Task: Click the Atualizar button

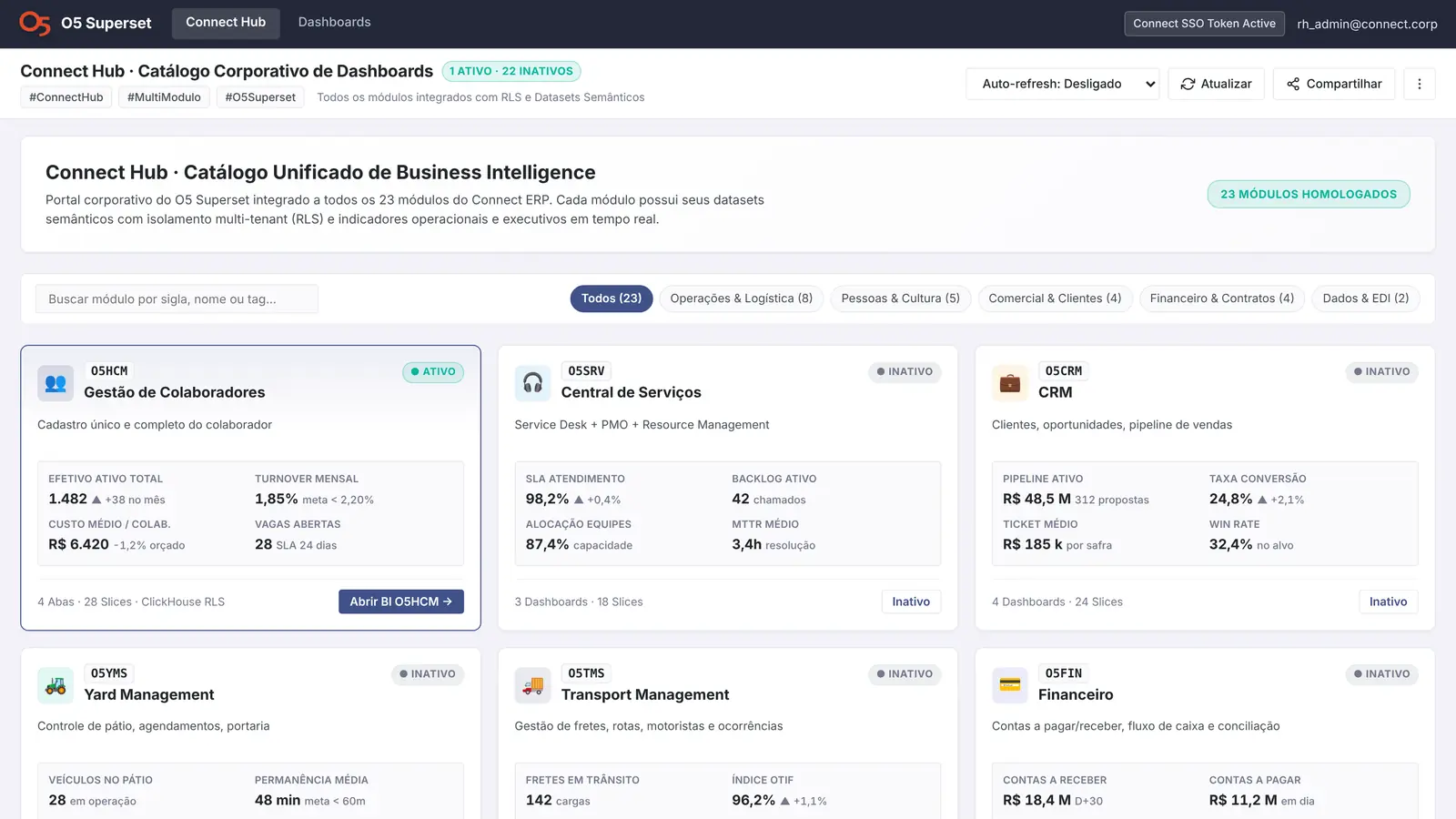Action: click(x=1216, y=84)
